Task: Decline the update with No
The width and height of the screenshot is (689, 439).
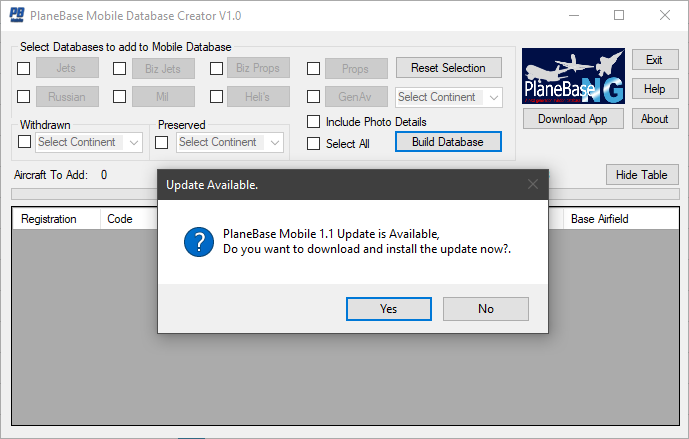Action: point(485,309)
